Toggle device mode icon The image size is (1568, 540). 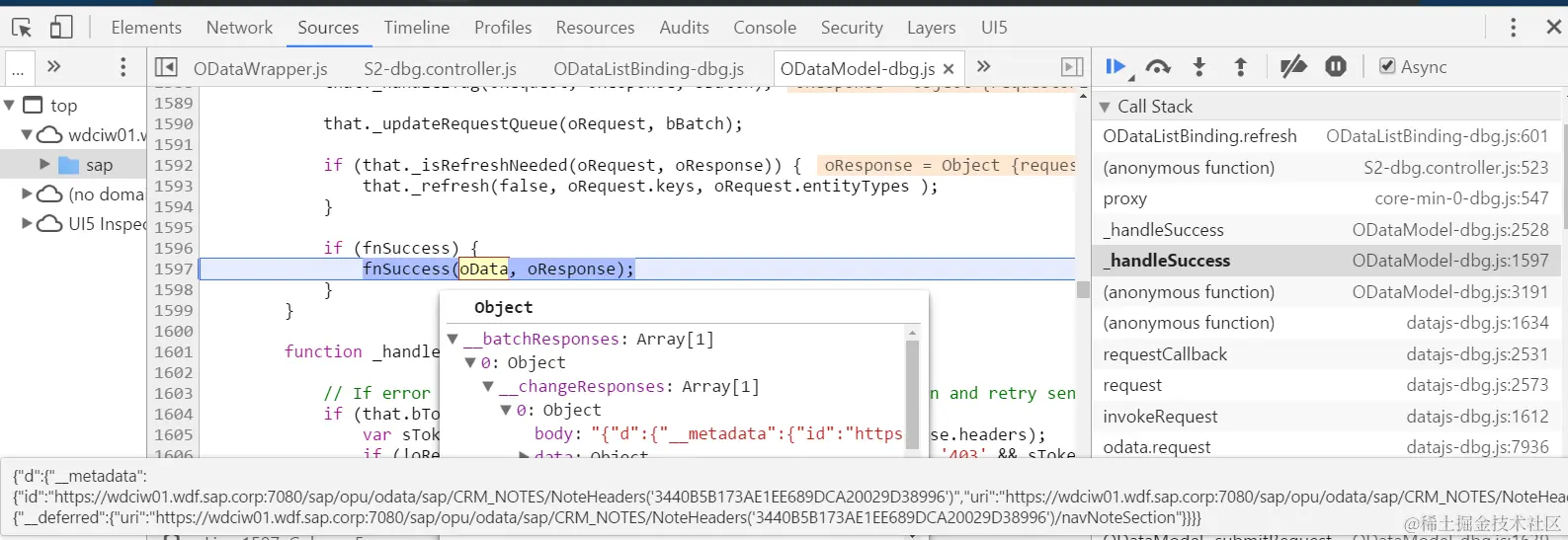pyautogui.click(x=61, y=28)
